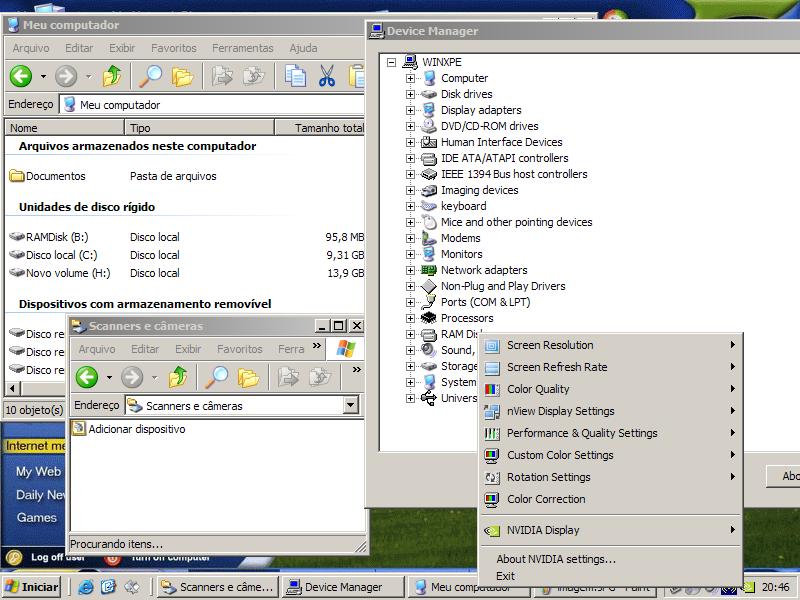The width and height of the screenshot is (800, 600).
Task: Switch to Scanners e câmeras taskbar button
Action: pos(218,587)
